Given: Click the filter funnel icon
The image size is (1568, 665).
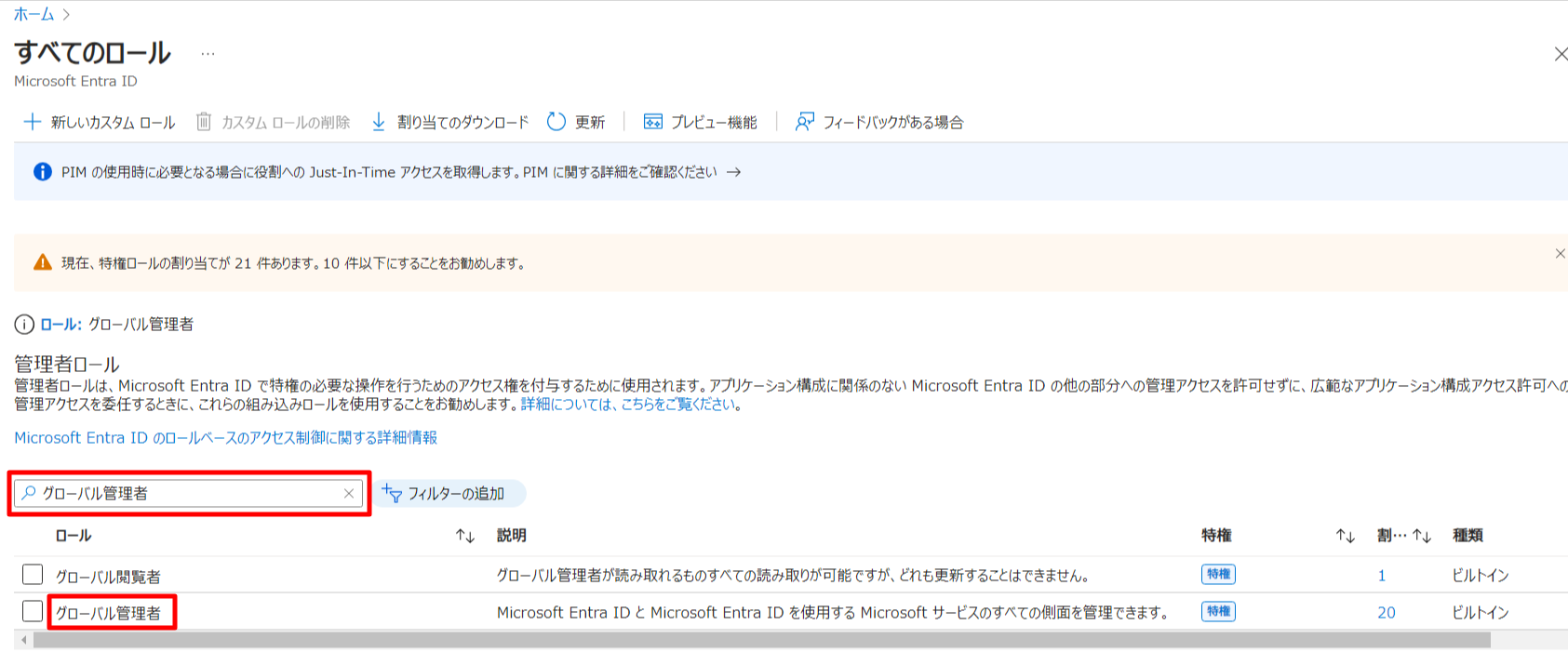Looking at the screenshot, I should coord(392,494).
